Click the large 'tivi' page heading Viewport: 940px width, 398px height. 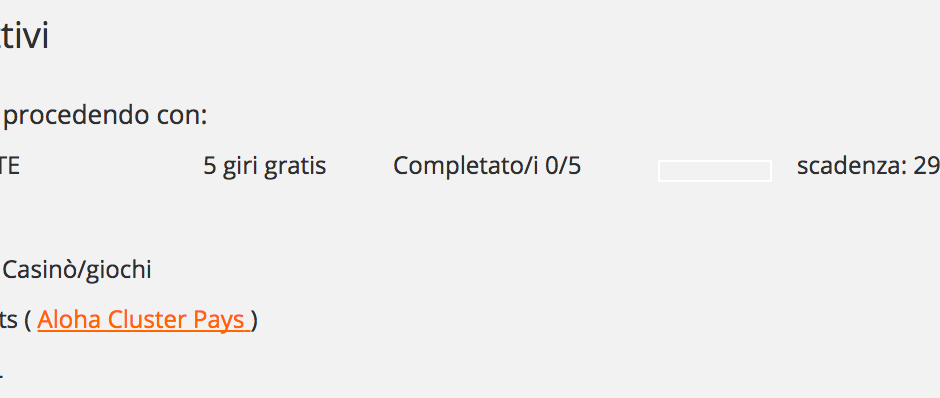click(24, 36)
